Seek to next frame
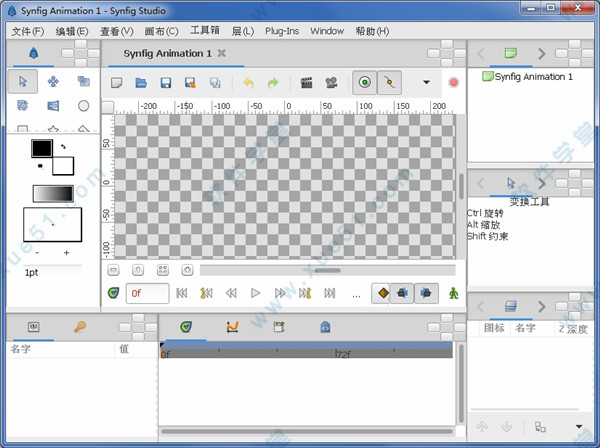 click(x=280, y=293)
